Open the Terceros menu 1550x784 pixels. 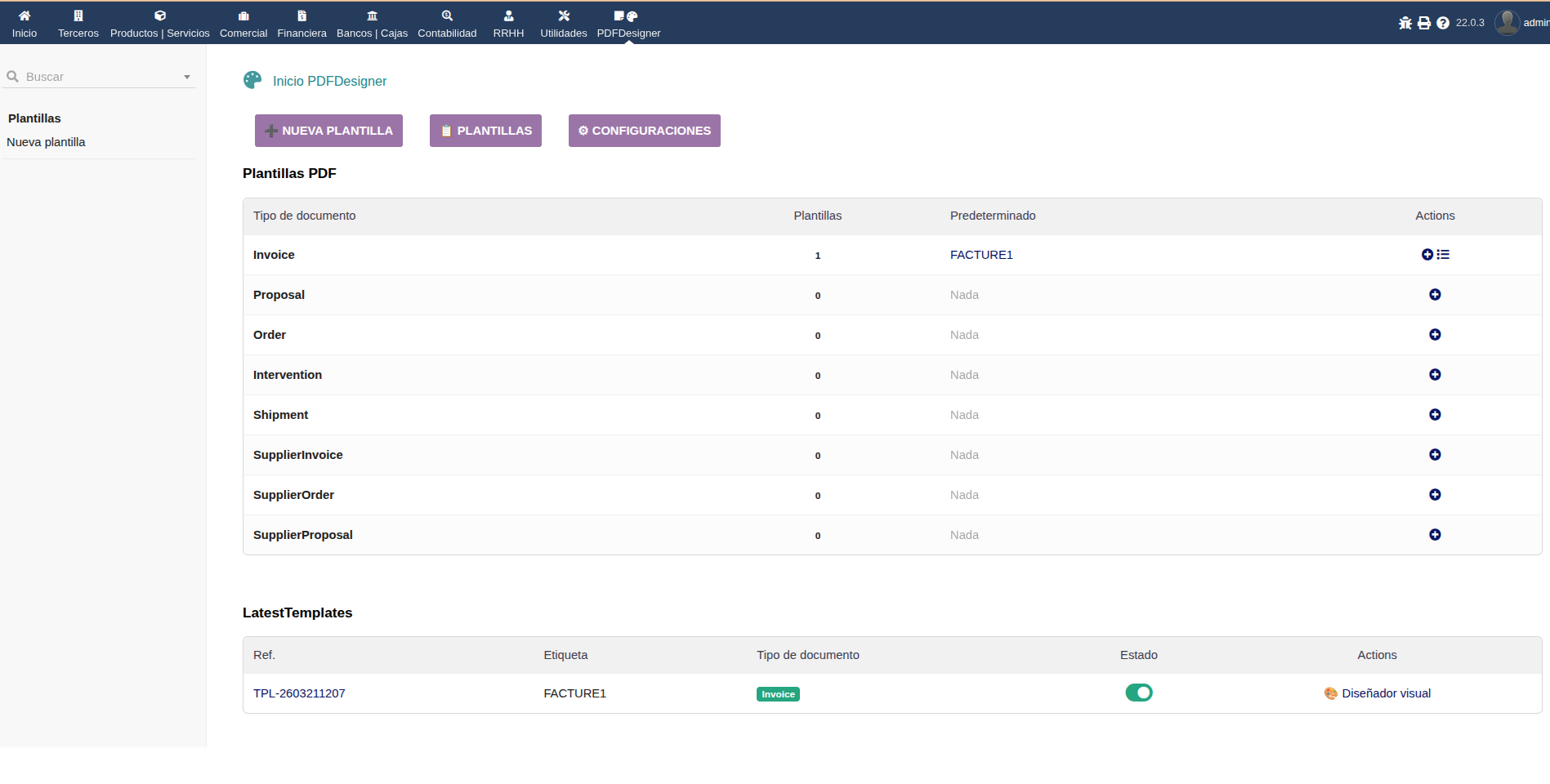tap(78, 23)
